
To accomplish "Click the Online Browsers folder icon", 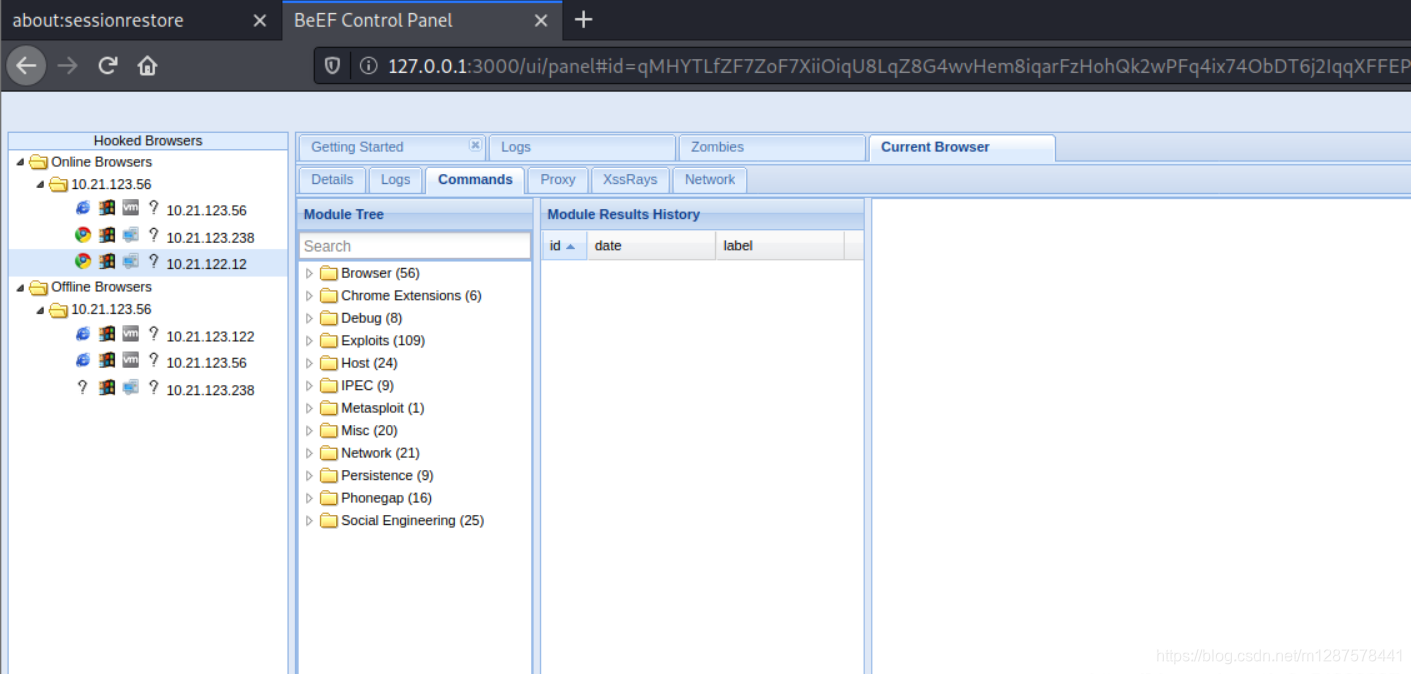I will pos(39,162).
